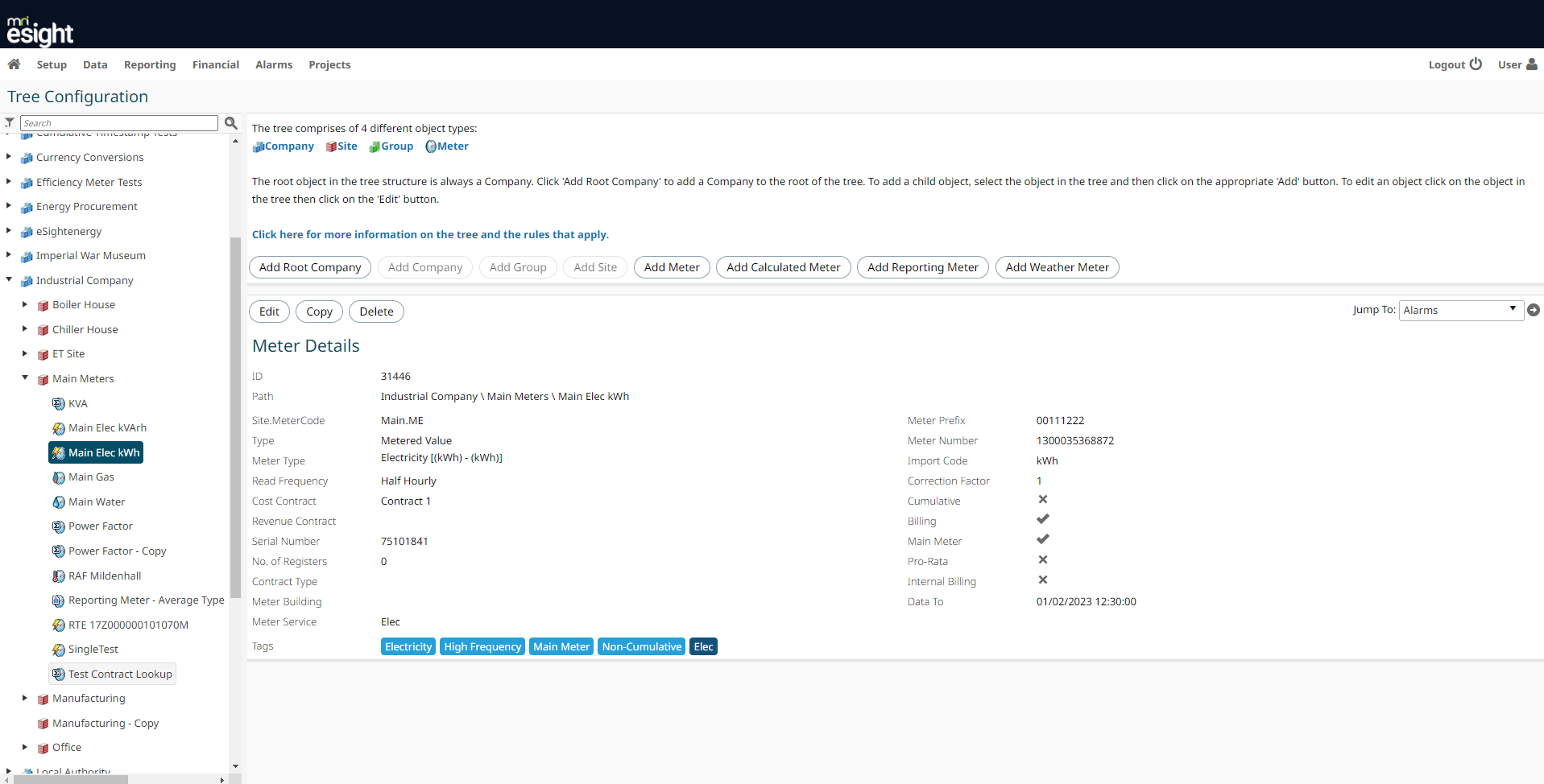Click the Edit button
Image resolution: width=1544 pixels, height=784 pixels.
tap(269, 312)
